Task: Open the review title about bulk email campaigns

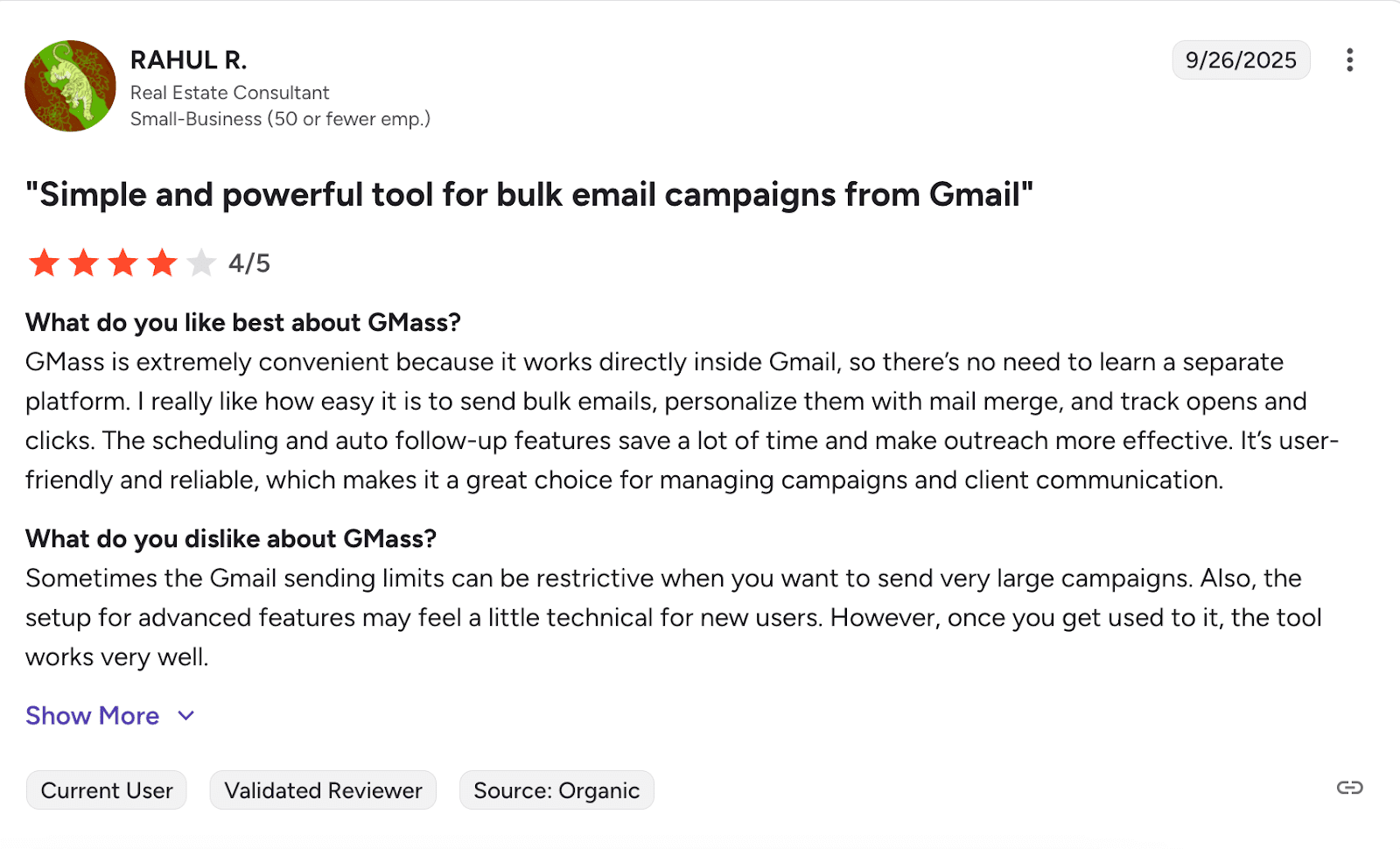Action: click(x=529, y=194)
